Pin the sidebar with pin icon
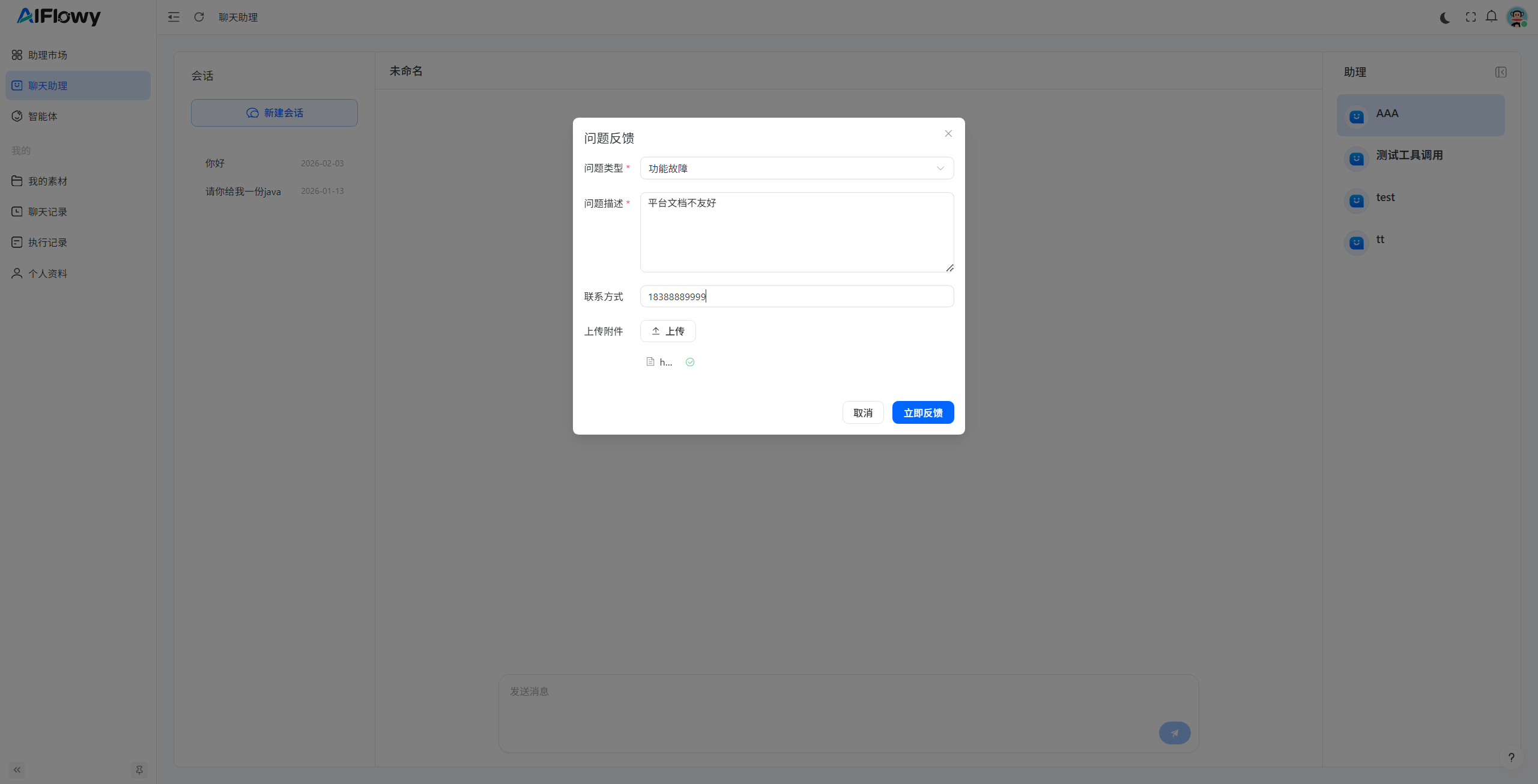Screen dimensions: 1538x784 tap(139, 770)
